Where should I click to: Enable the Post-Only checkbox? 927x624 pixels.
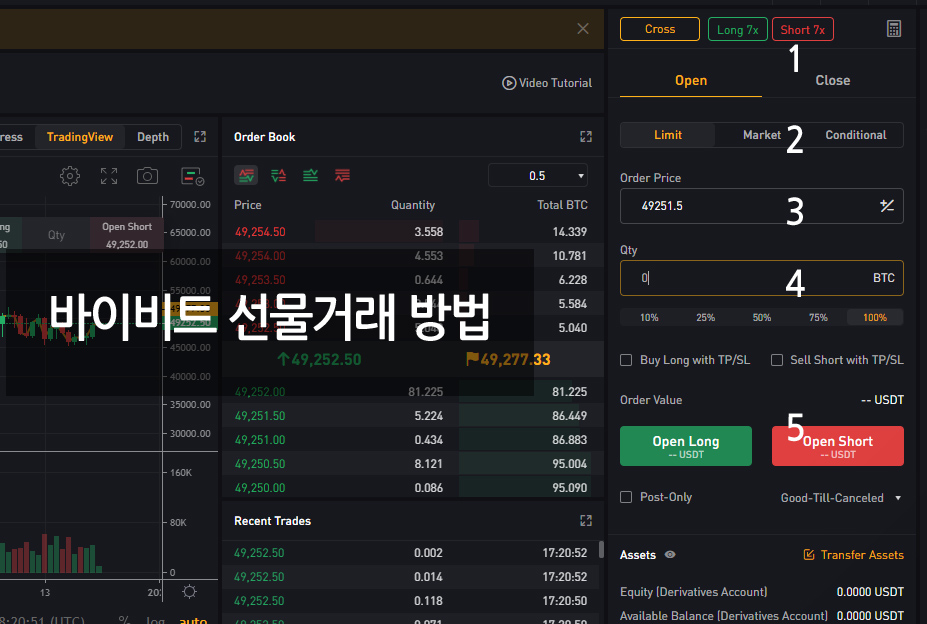tap(626, 497)
